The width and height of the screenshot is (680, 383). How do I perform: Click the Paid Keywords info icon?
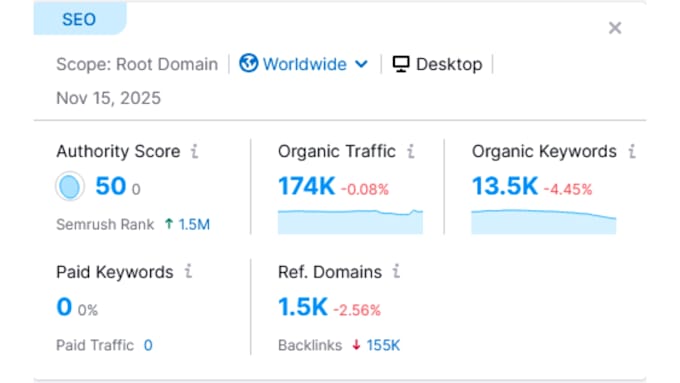[x=188, y=272]
